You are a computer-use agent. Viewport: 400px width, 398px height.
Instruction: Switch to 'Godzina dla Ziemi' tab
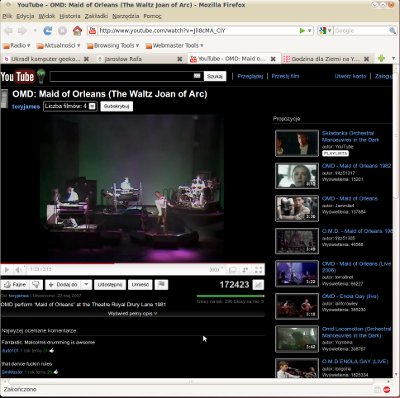coord(326,59)
